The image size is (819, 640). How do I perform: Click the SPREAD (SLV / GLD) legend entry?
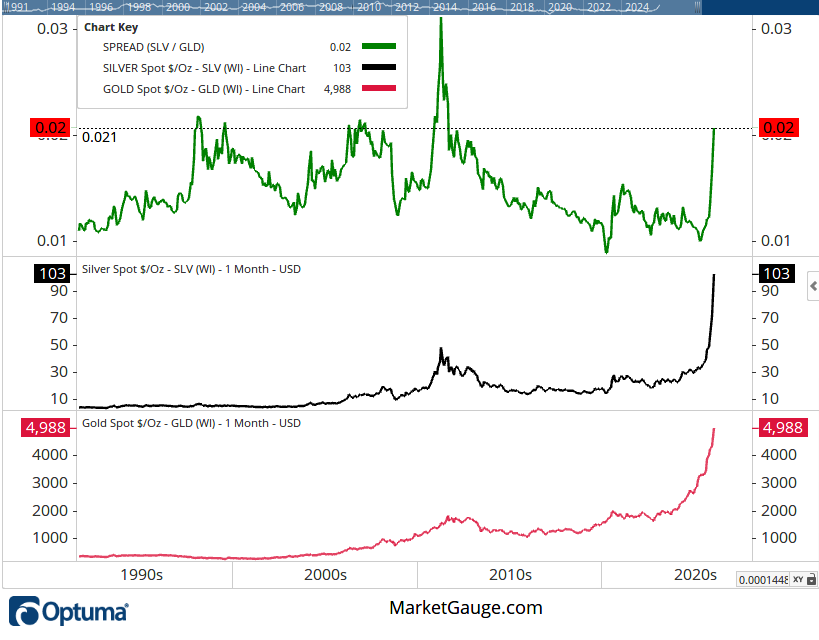point(166,46)
